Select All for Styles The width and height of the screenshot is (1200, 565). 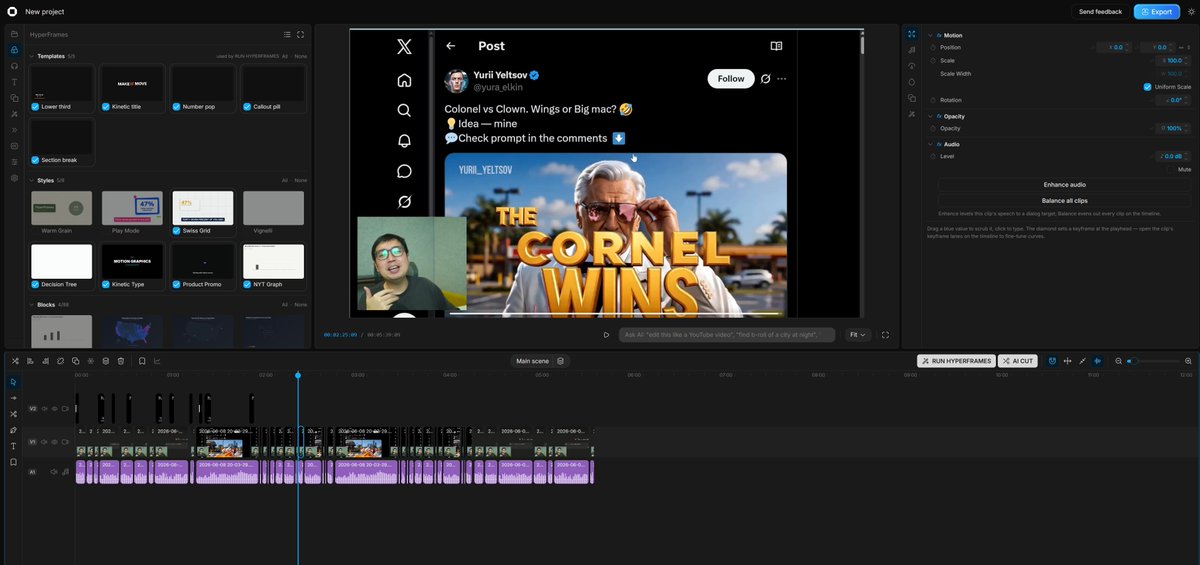click(285, 180)
